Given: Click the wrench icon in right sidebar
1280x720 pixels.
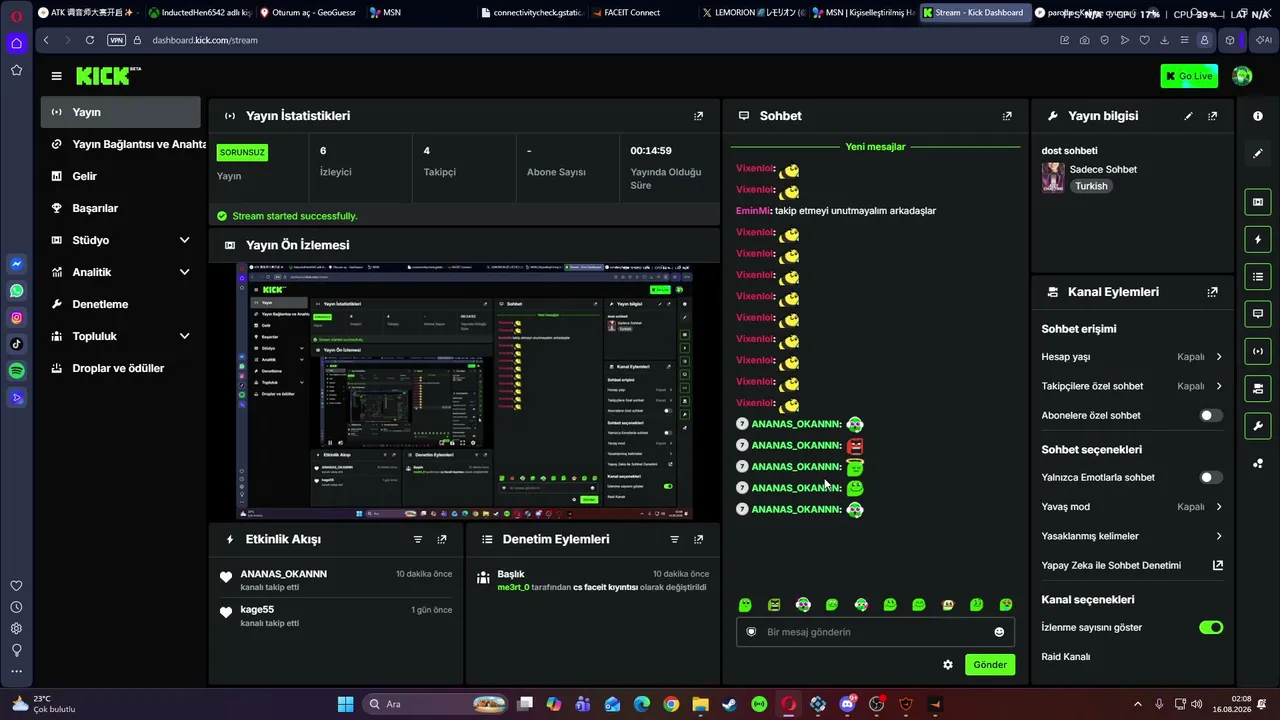Looking at the screenshot, I should 1258,426.
